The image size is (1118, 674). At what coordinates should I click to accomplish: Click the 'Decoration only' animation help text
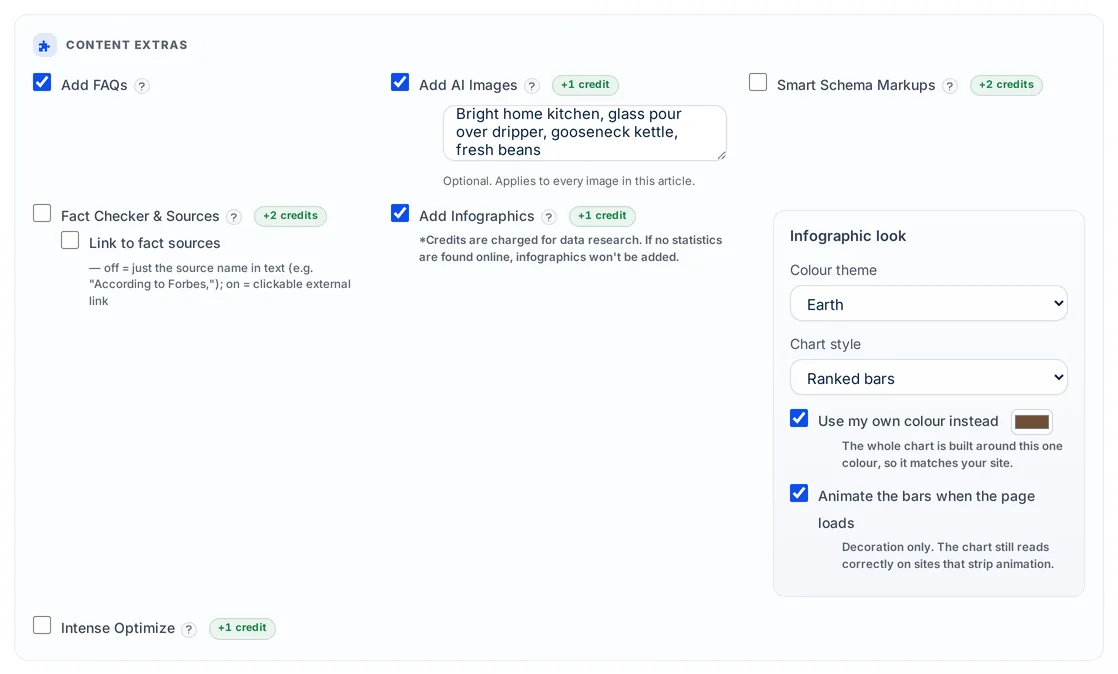(x=948, y=556)
